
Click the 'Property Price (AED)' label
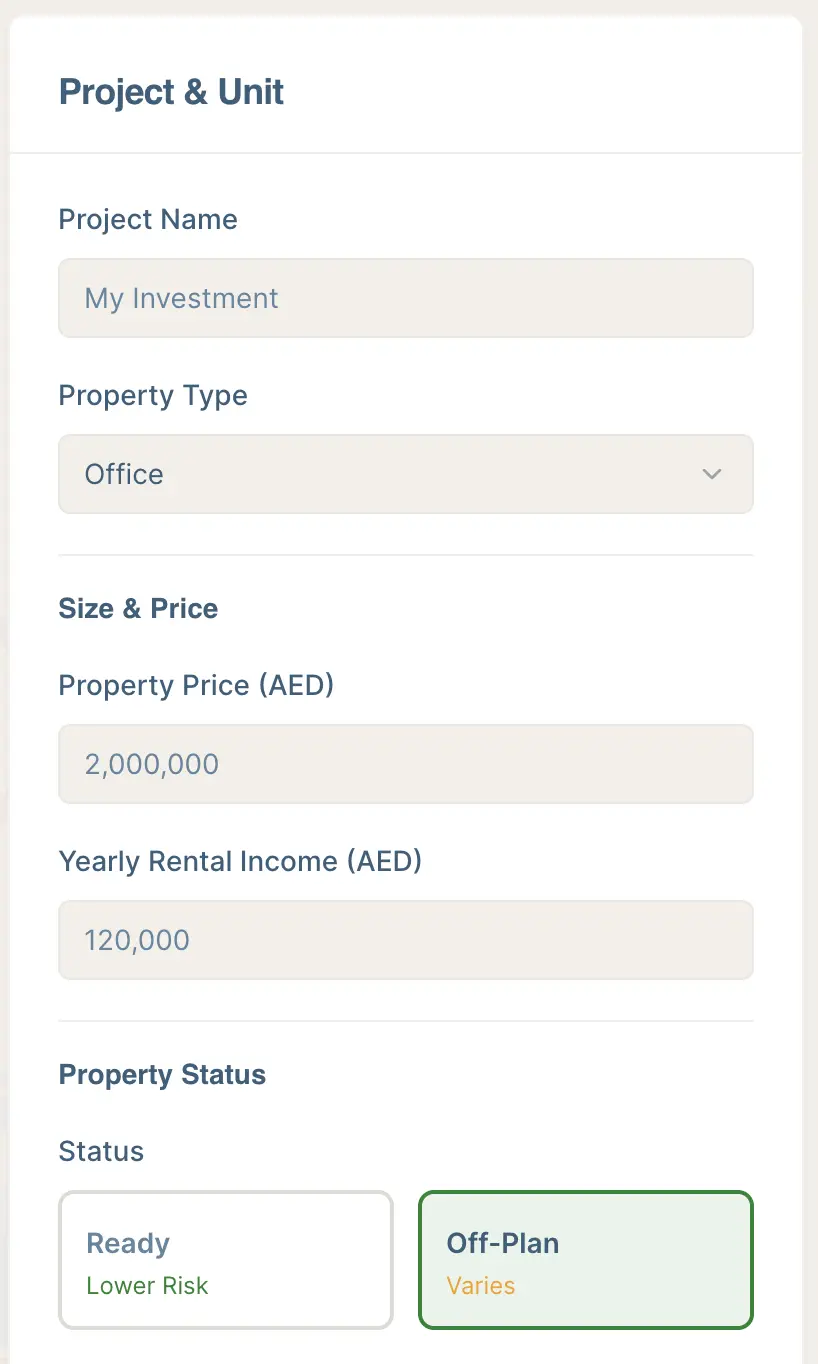coord(196,686)
